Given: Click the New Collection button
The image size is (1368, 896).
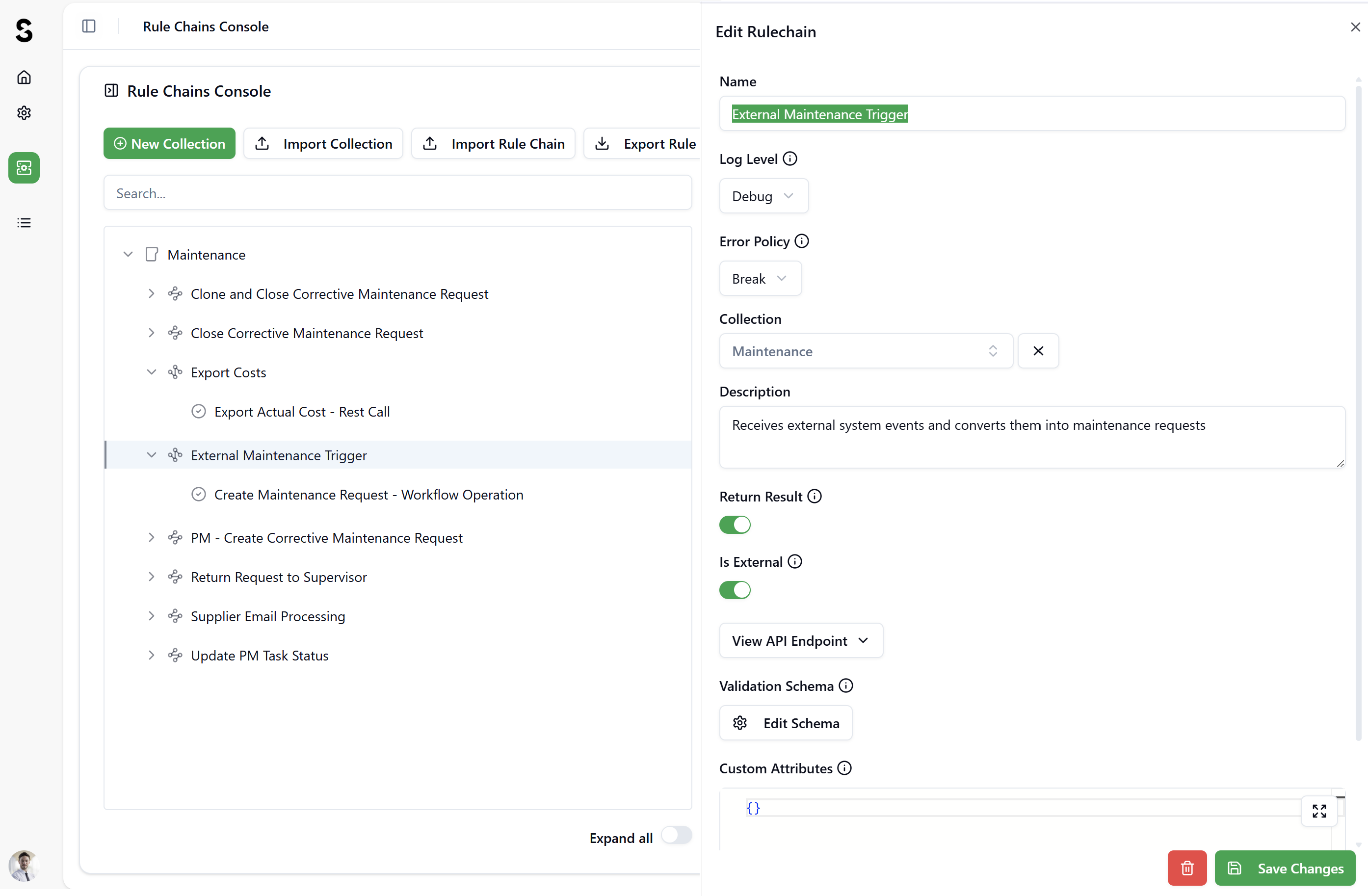Looking at the screenshot, I should 170,144.
